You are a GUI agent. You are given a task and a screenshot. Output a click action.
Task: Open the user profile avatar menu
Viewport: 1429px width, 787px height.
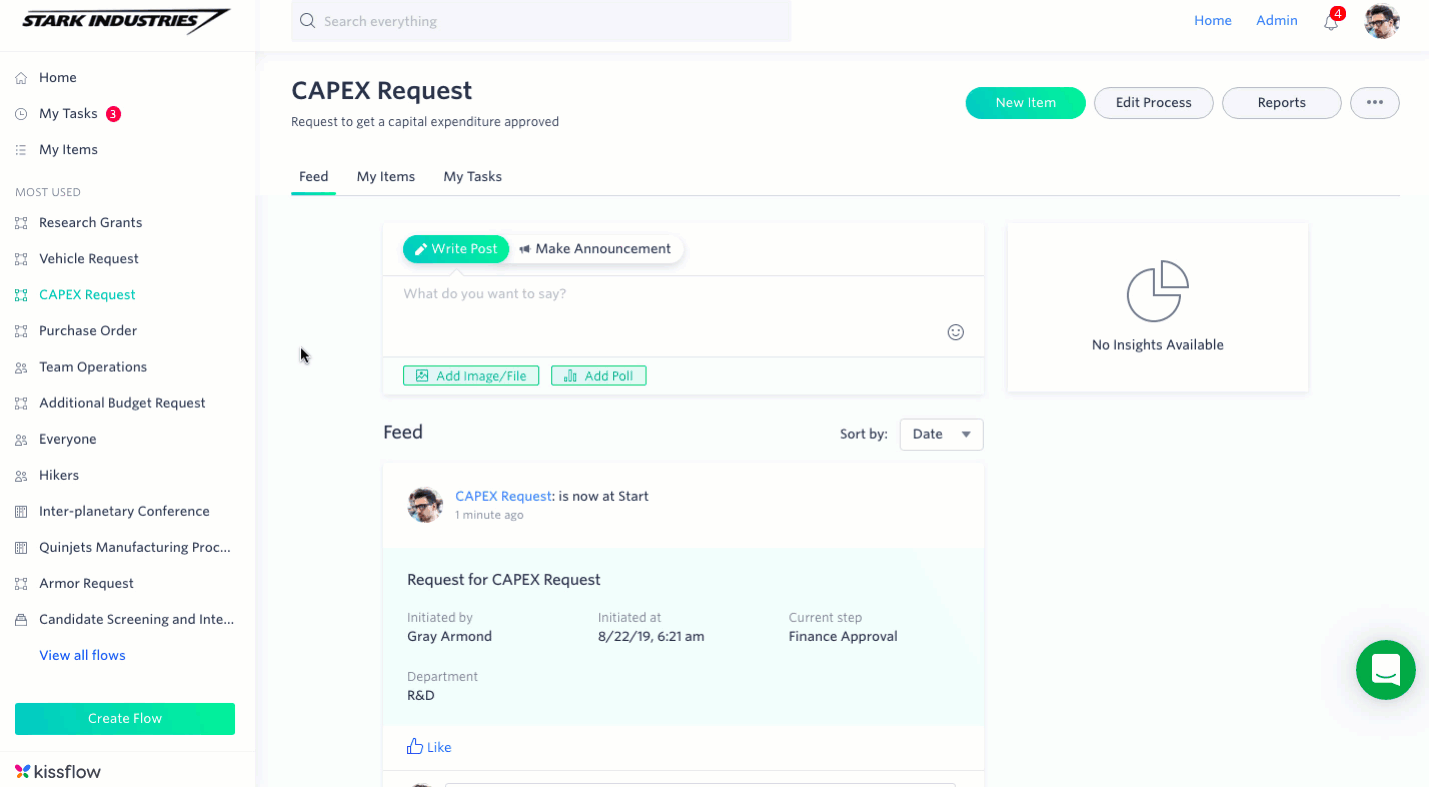(x=1382, y=21)
